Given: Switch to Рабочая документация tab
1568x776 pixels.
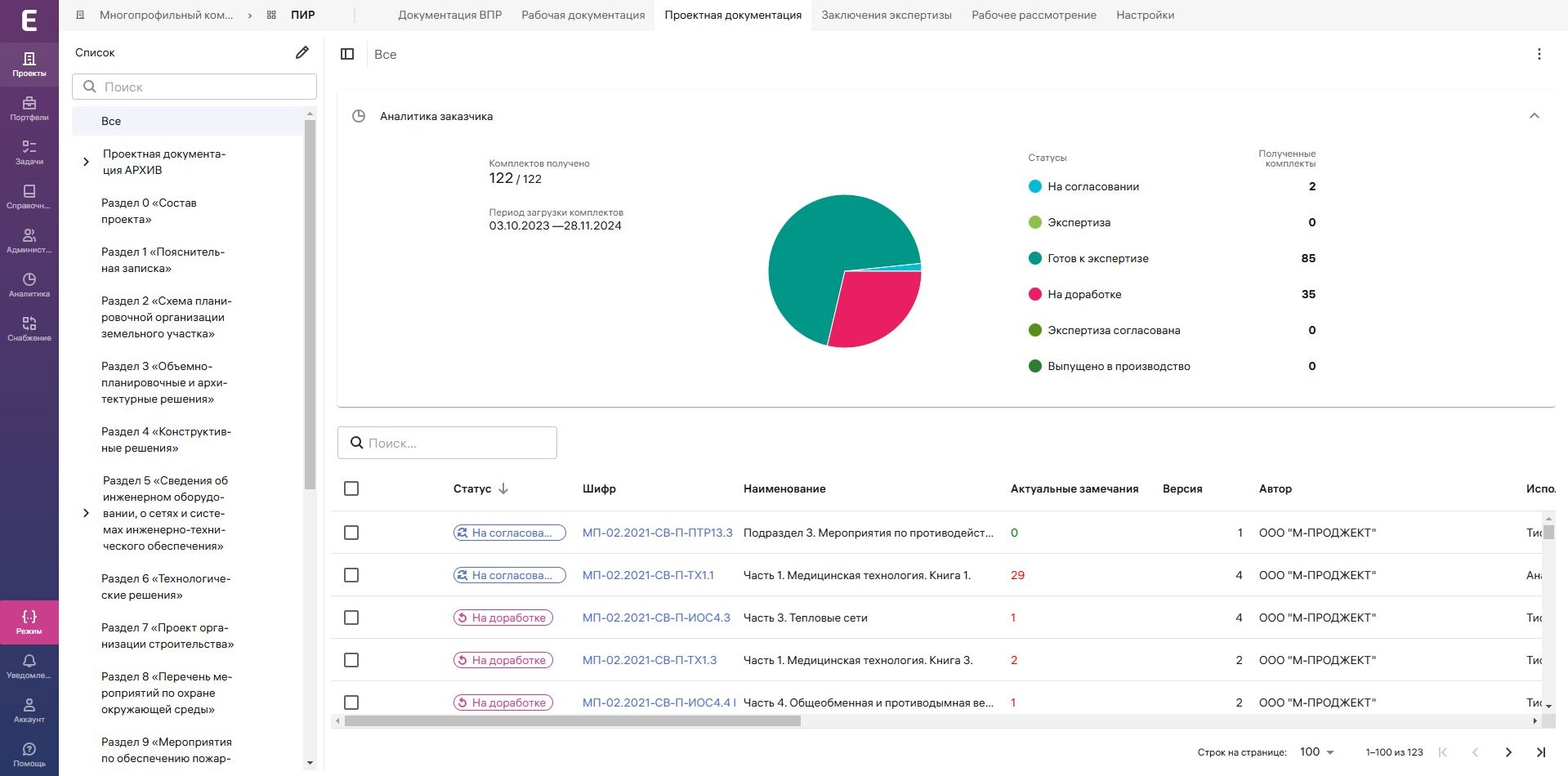Looking at the screenshot, I should click(x=583, y=15).
